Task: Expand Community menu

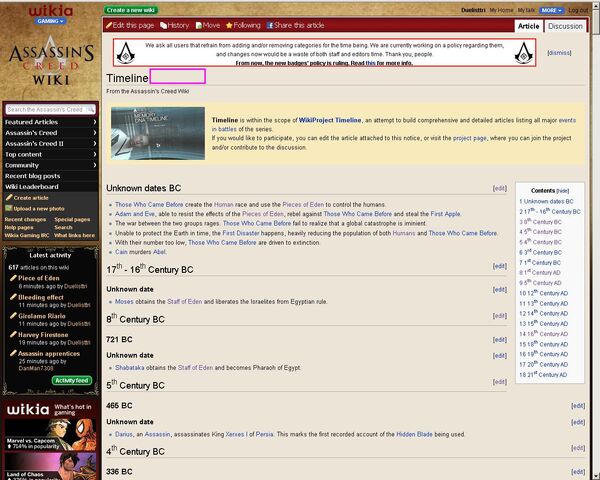Action: point(51,165)
